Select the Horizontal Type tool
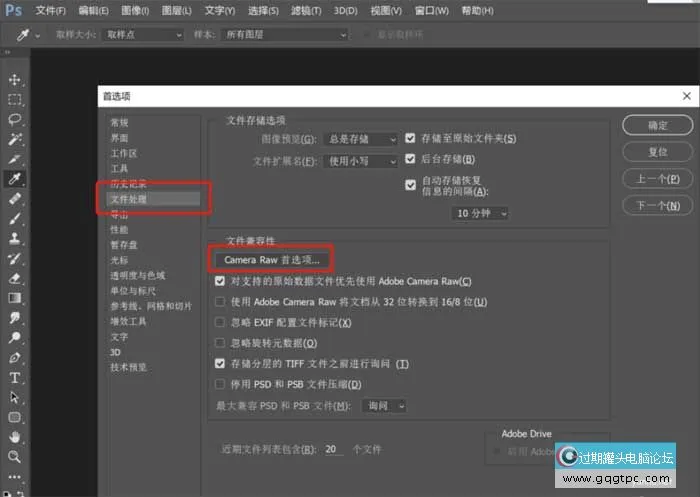The image size is (700, 497). (x=15, y=378)
